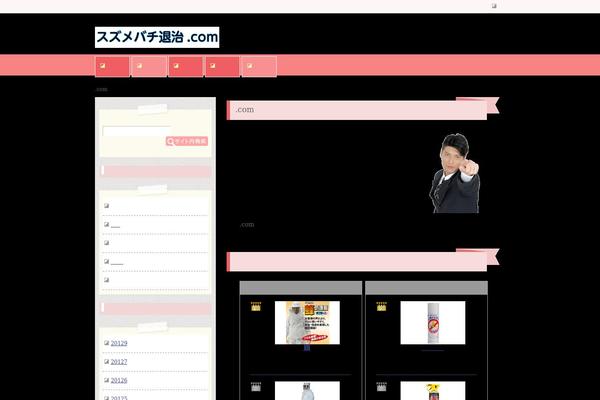Open the 20127 archive link
Viewport: 600px width, 400px height.
tap(119, 362)
